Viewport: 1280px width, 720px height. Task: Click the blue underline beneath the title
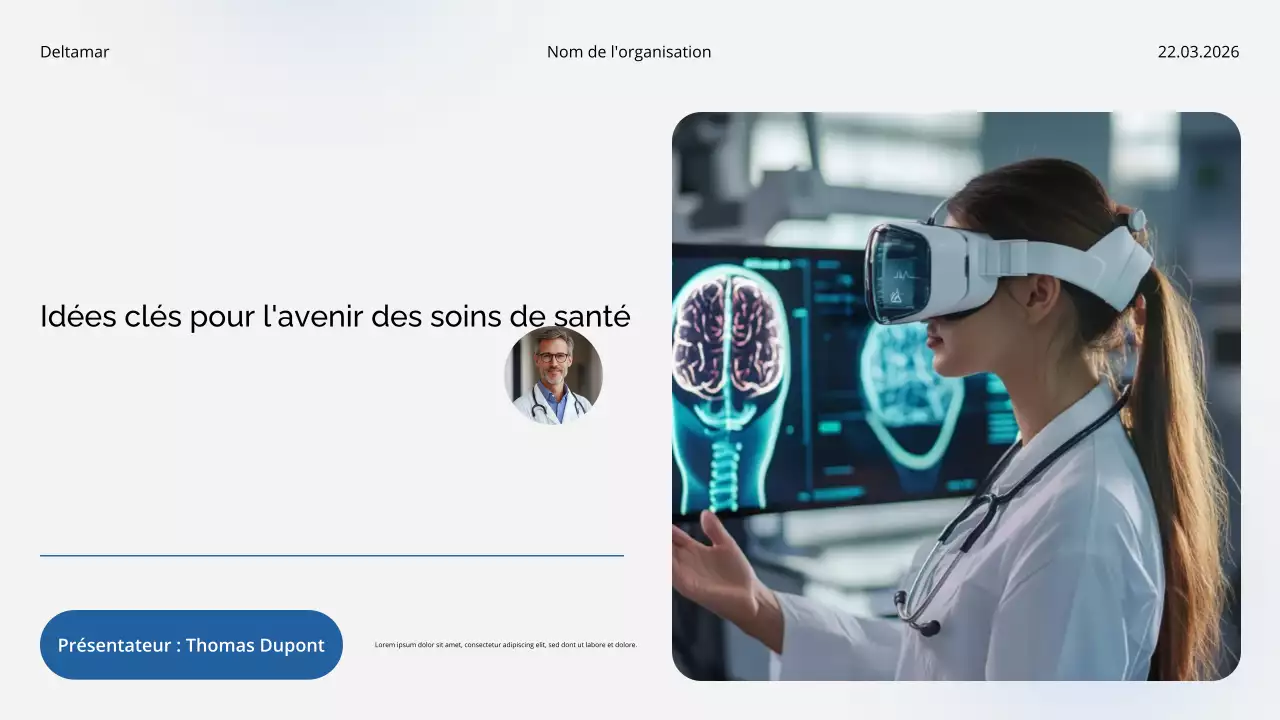click(332, 555)
